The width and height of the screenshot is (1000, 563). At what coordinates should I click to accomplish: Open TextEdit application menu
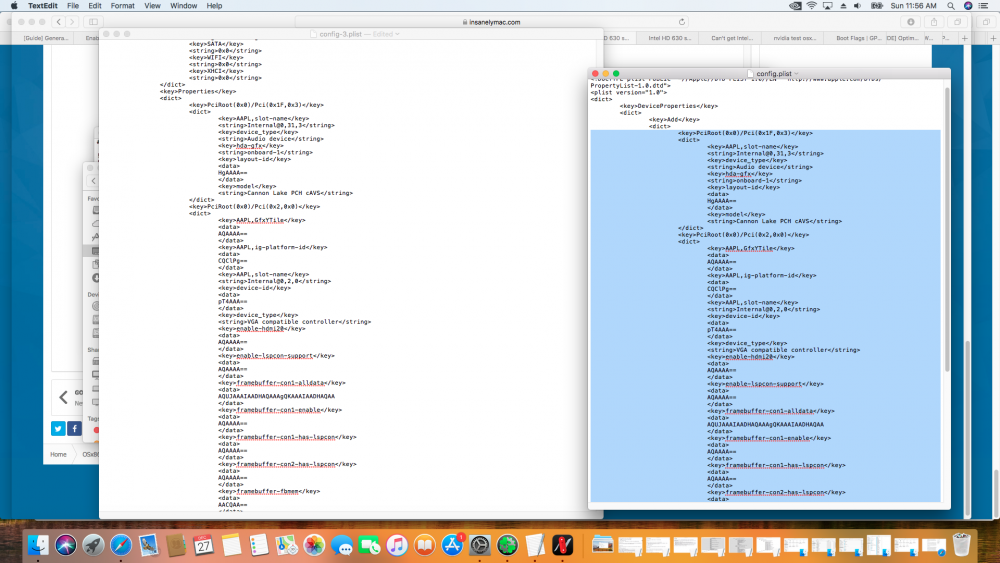click(x=43, y=6)
